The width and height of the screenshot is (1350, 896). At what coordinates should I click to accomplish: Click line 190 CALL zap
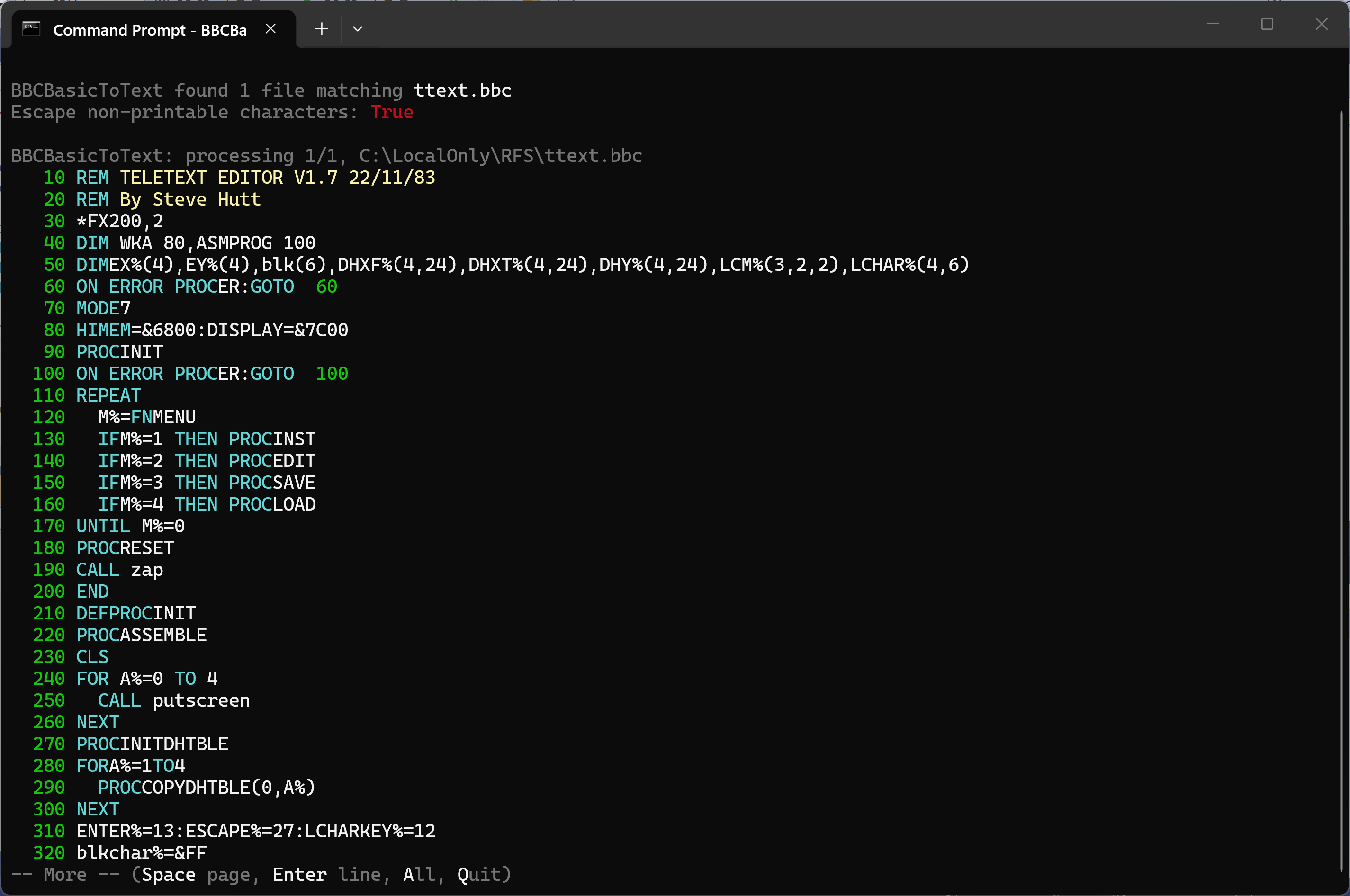coord(98,569)
